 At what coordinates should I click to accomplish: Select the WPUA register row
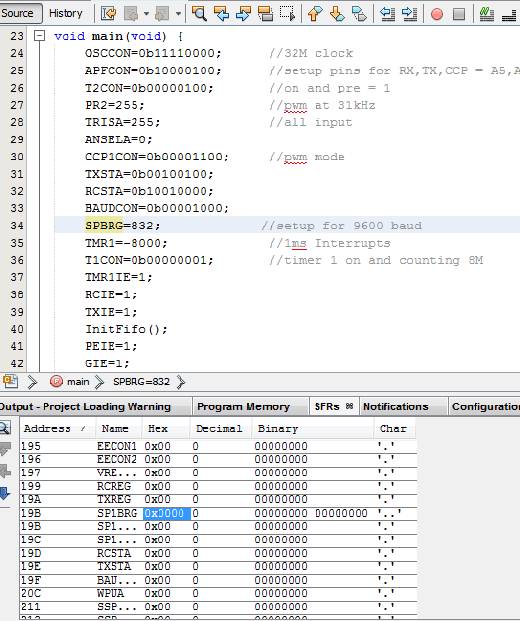point(218,593)
